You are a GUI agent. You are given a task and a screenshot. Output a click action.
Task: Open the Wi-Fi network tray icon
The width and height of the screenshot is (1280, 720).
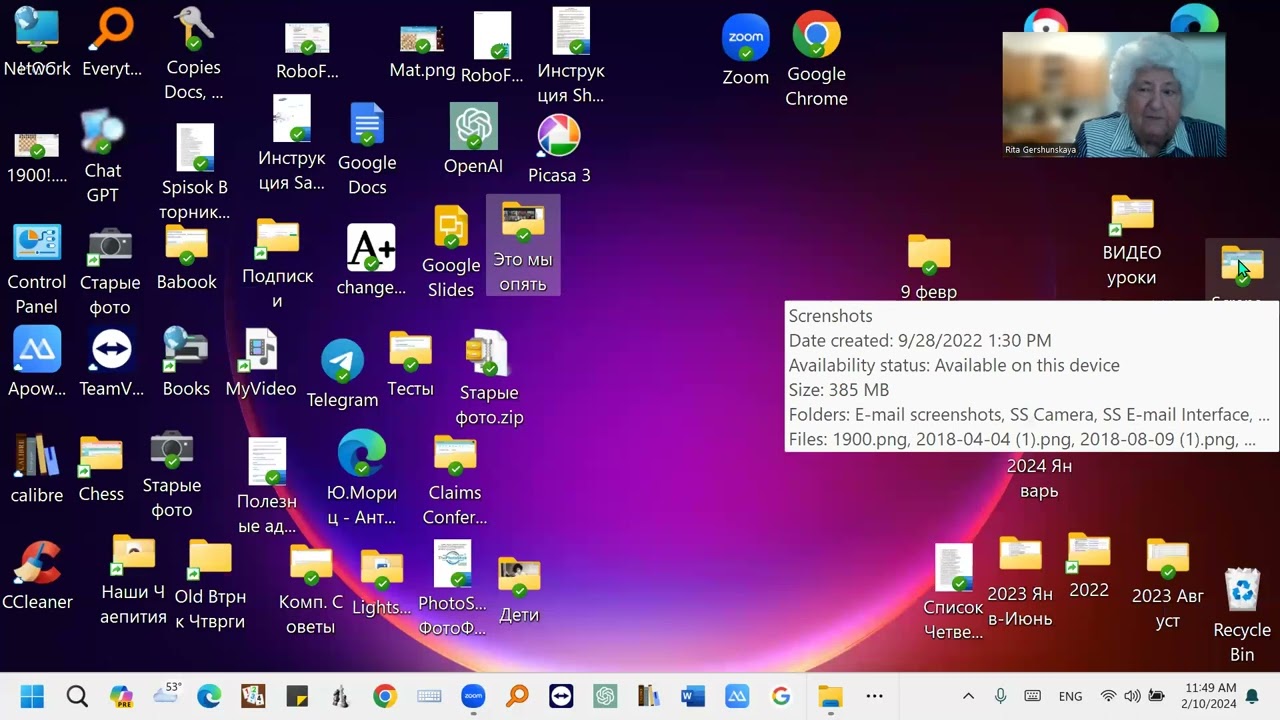[x=1108, y=696]
